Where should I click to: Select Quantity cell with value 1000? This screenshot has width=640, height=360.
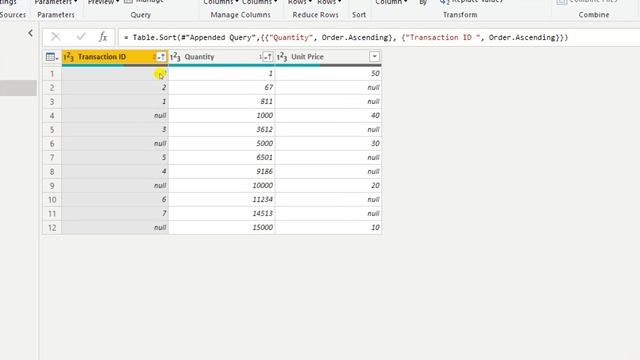click(x=222, y=116)
